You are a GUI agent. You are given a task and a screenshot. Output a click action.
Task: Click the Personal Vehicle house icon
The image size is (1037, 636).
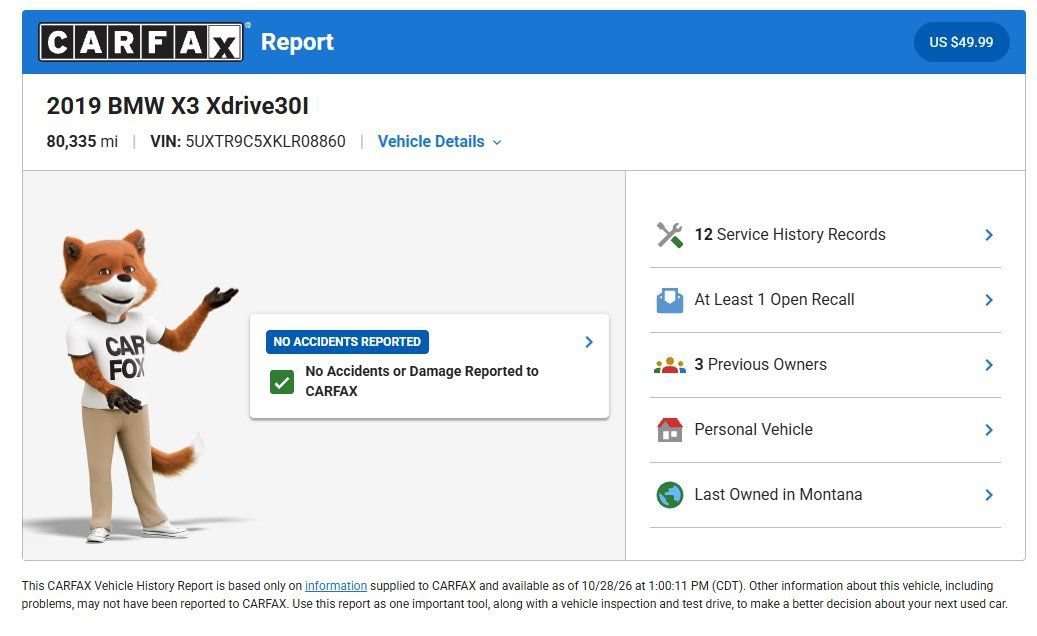coord(669,430)
